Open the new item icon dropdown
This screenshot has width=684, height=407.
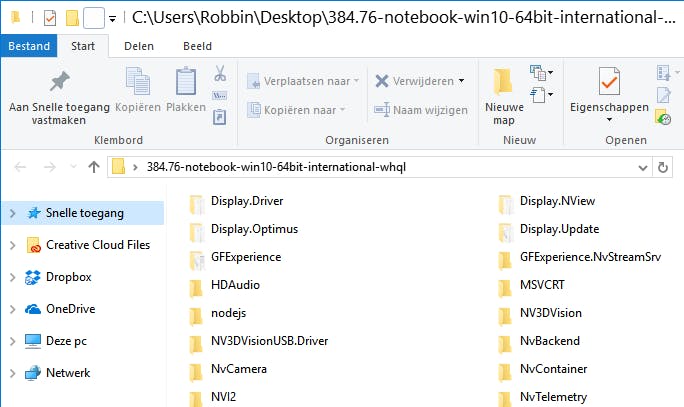(541, 73)
